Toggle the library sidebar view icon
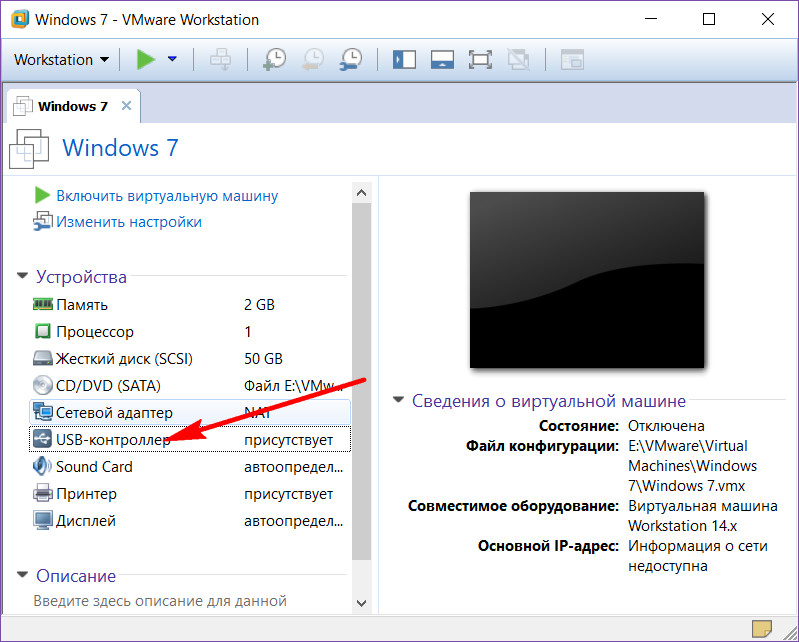The height and width of the screenshot is (642, 799). [404, 60]
